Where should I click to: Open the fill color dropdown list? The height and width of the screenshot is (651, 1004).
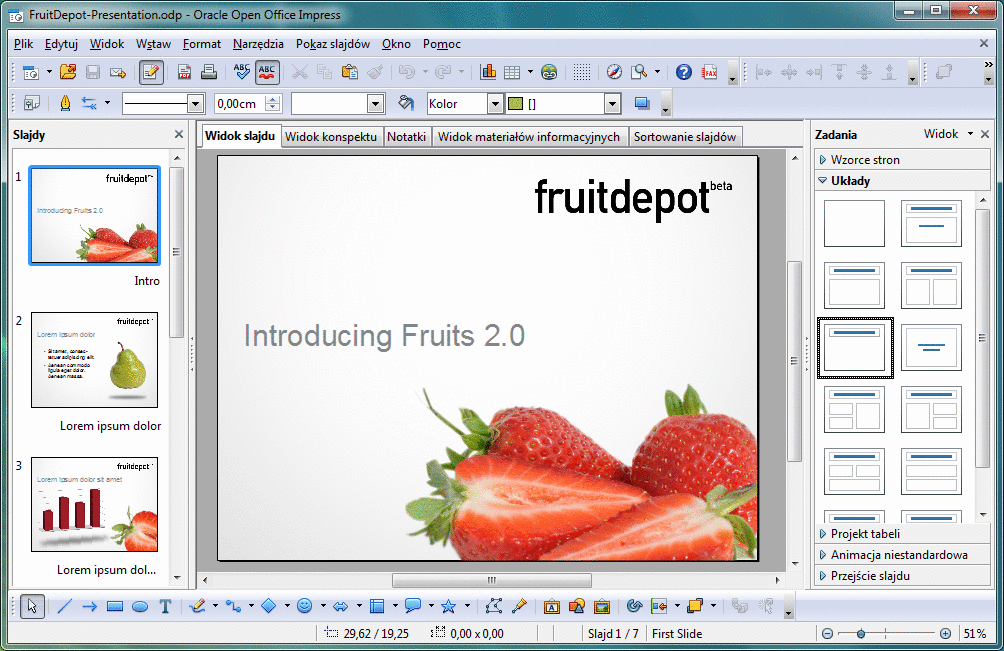[x=613, y=104]
